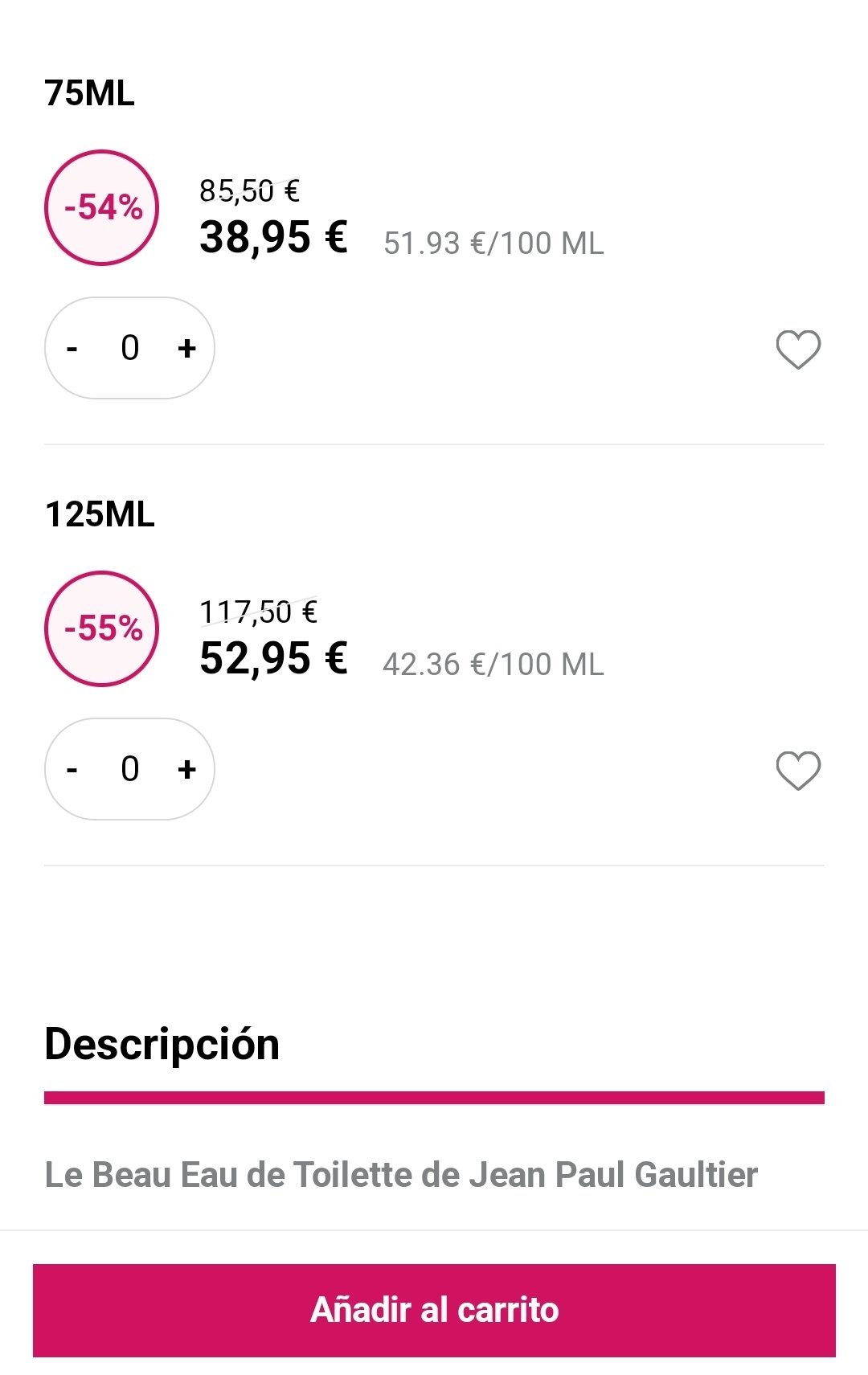Click the 125ML quantity value field
The width and height of the screenshot is (868, 1375).
pos(130,769)
